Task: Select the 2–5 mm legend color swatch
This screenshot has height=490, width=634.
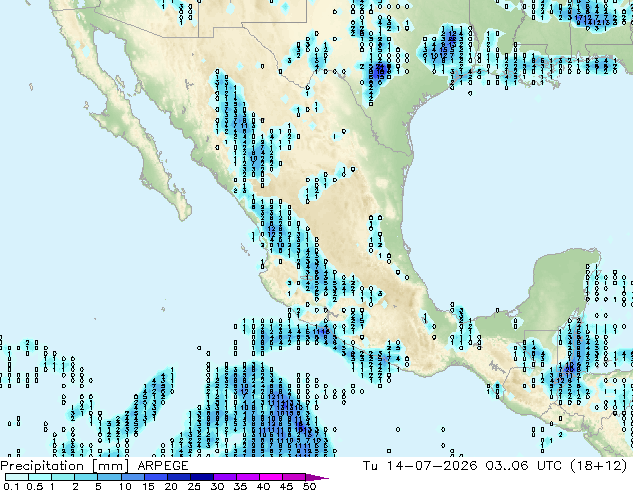Action: pos(86,477)
